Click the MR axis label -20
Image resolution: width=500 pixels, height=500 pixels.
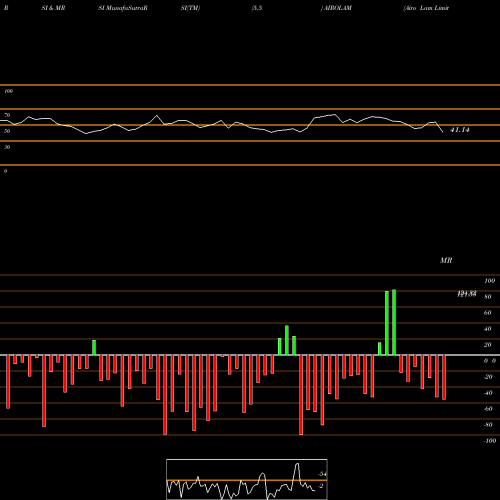[x=488, y=377]
